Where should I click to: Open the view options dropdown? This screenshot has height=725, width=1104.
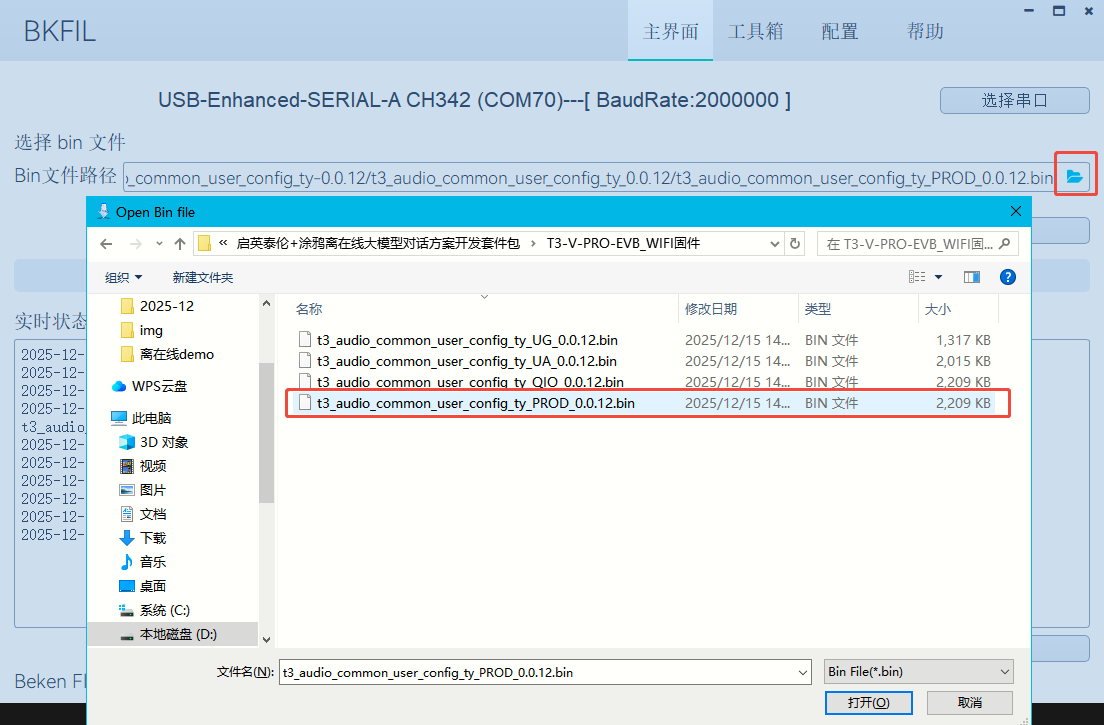[x=938, y=277]
